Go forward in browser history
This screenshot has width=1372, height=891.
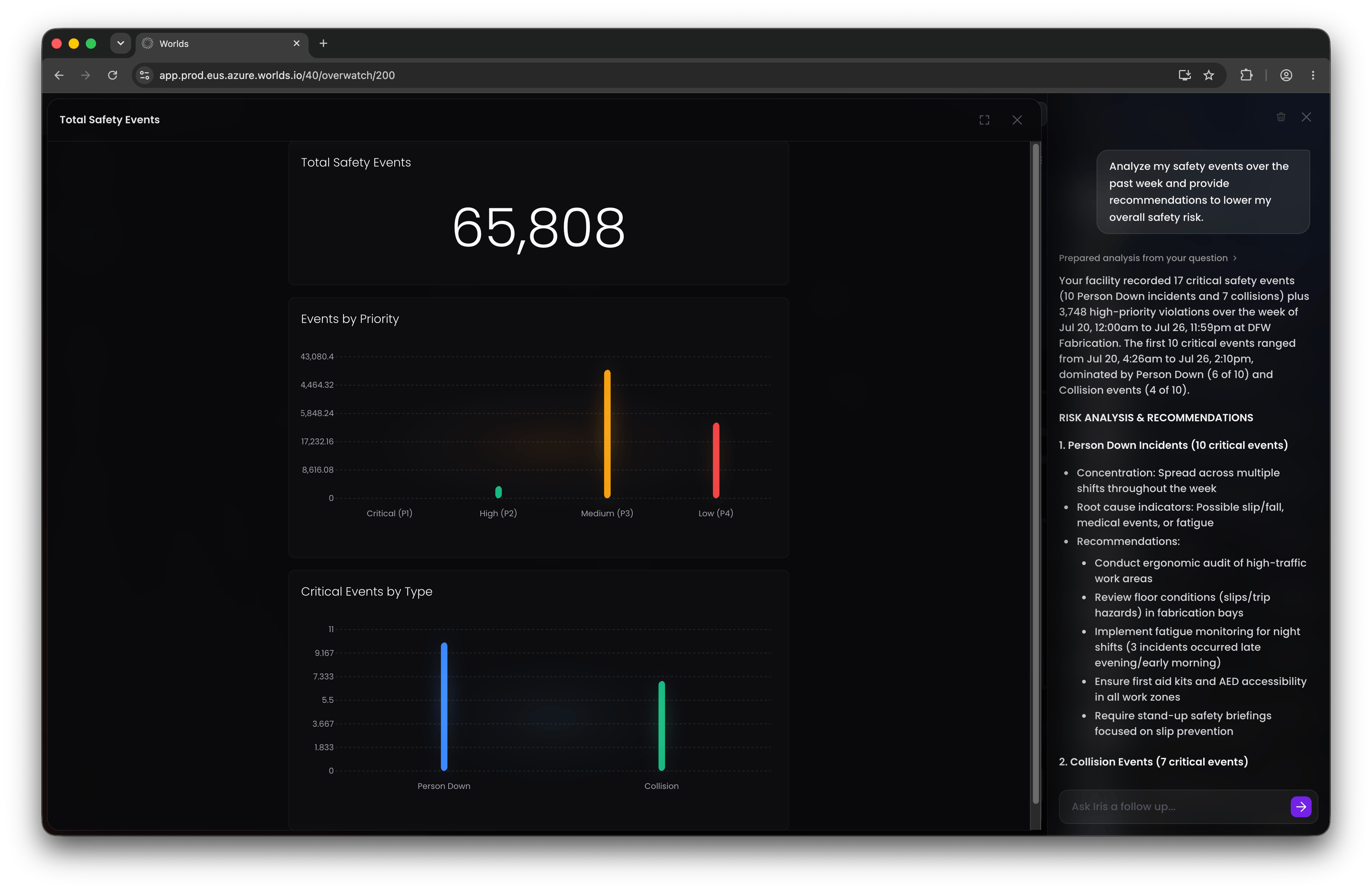85,75
